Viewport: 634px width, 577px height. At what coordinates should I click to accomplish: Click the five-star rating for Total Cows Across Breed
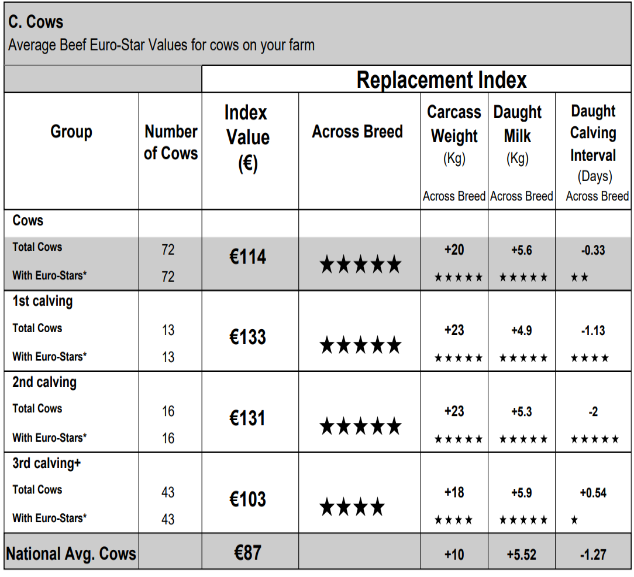(360, 265)
